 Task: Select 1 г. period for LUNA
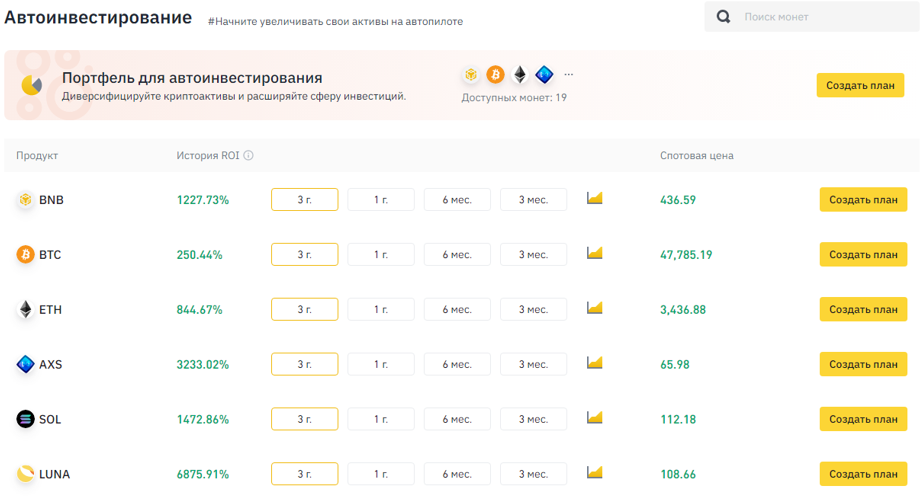pyautogui.click(x=381, y=473)
